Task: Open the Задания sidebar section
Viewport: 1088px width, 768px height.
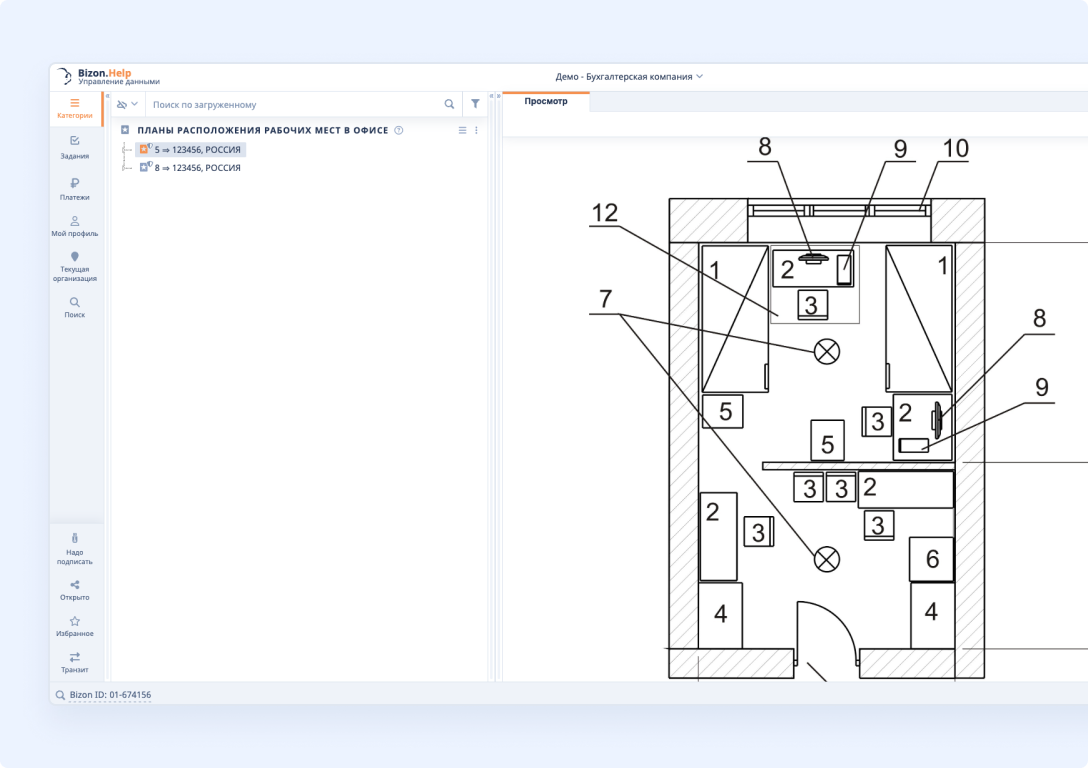Action: (x=75, y=147)
